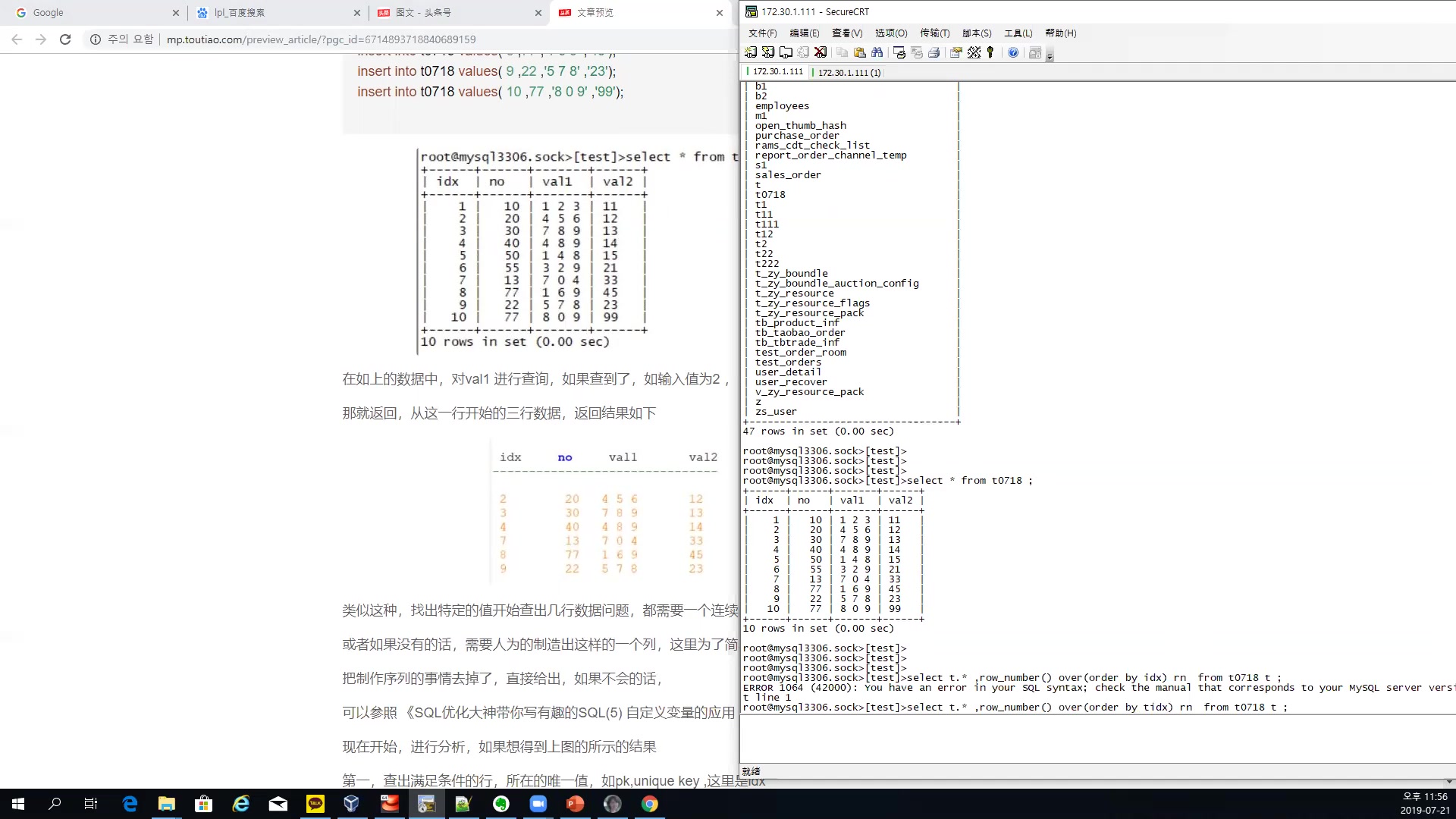Viewport: 1456px width, 819px height.
Task: Click the Paste clipboard icon
Action: tap(859, 52)
